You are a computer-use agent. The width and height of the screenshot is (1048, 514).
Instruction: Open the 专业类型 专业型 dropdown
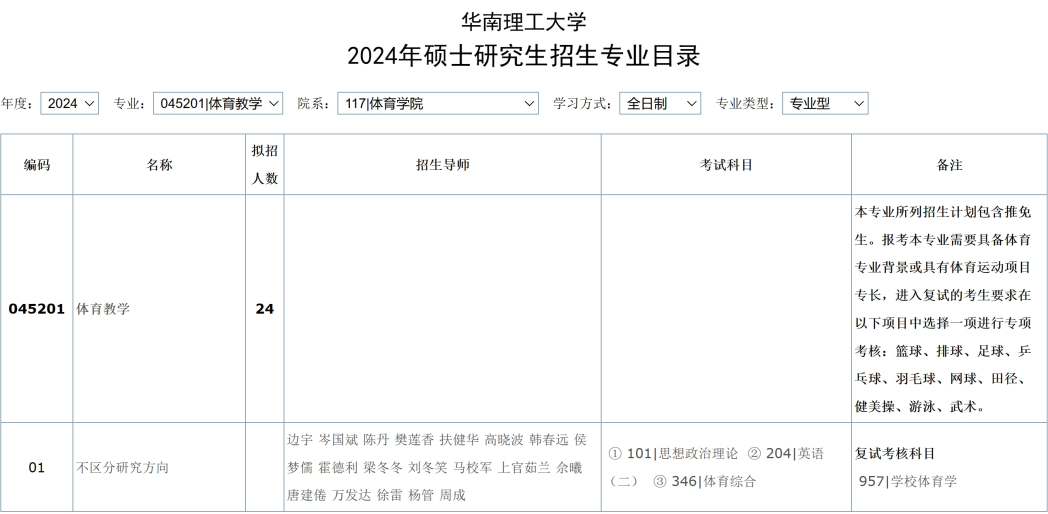(x=825, y=104)
